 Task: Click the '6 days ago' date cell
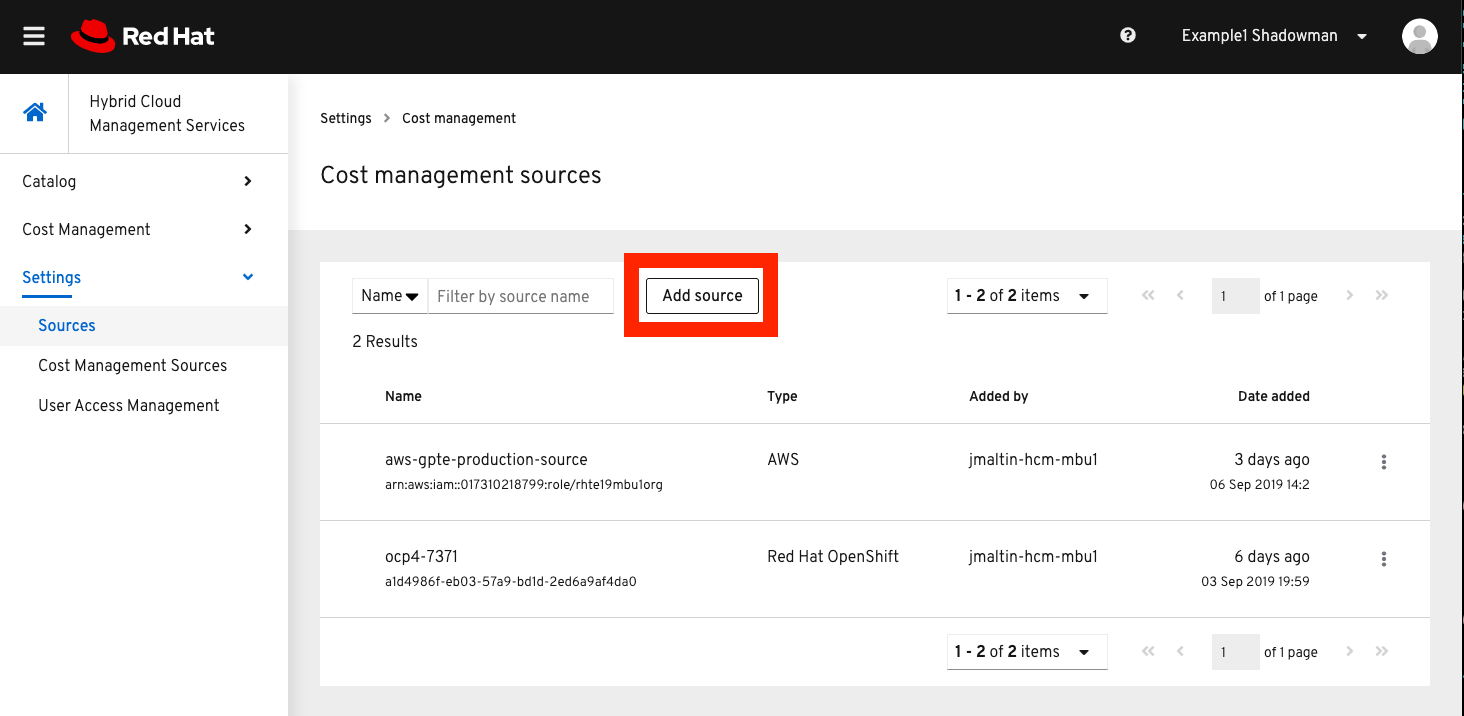point(1272,557)
